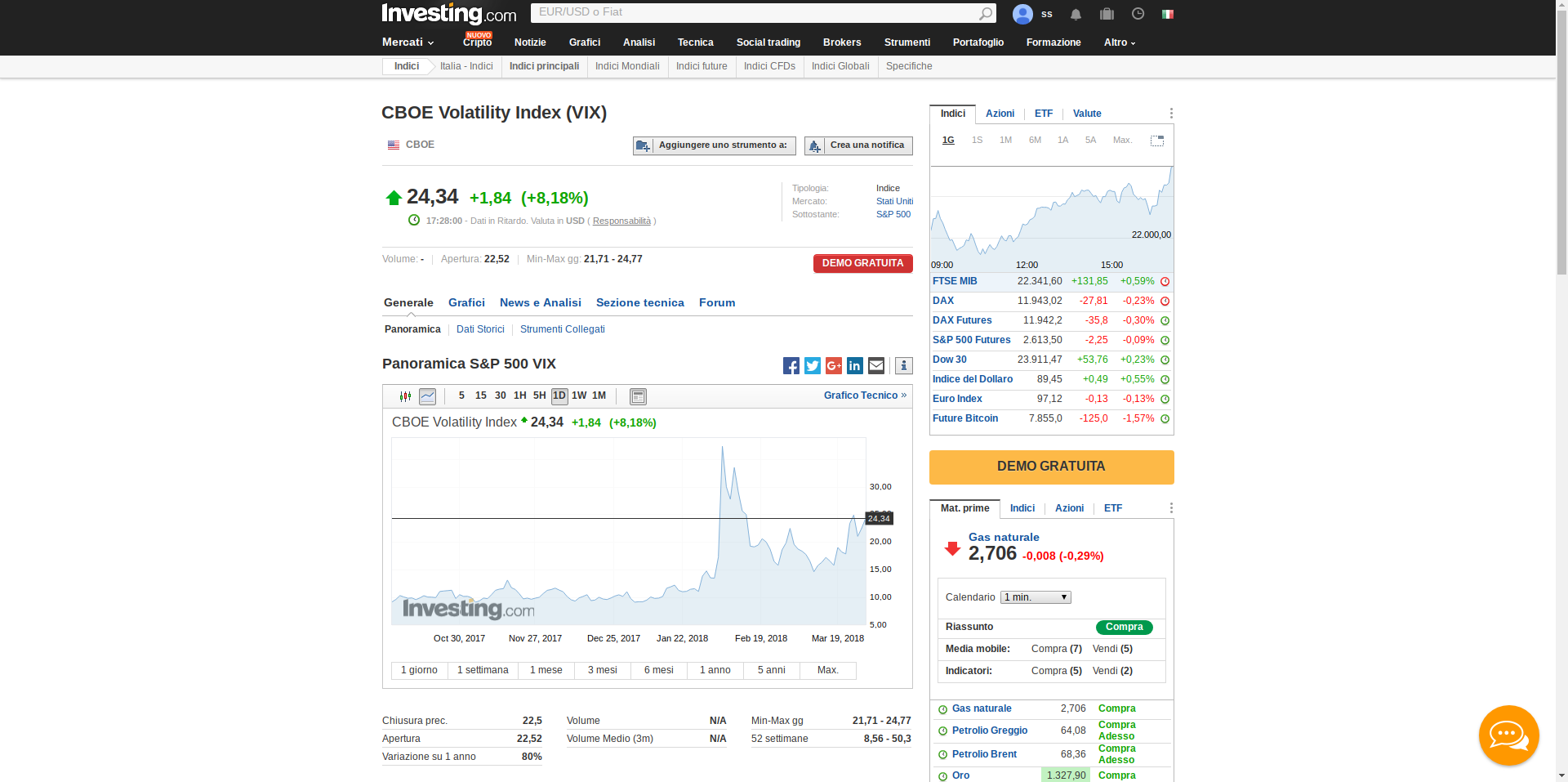This screenshot has height=782, width=1568.
Task: Click the chart news calendar icon
Action: [638, 396]
